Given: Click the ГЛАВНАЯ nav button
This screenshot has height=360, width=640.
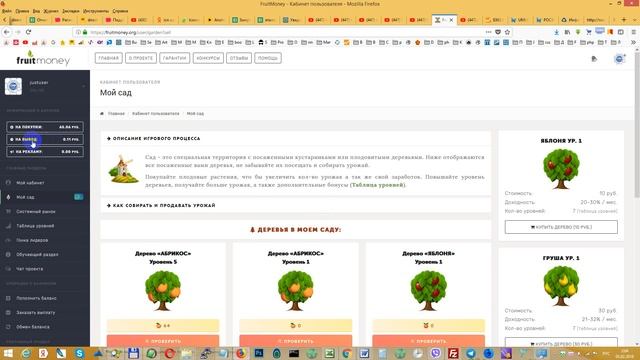Looking at the screenshot, I should pyautogui.click(x=109, y=58).
